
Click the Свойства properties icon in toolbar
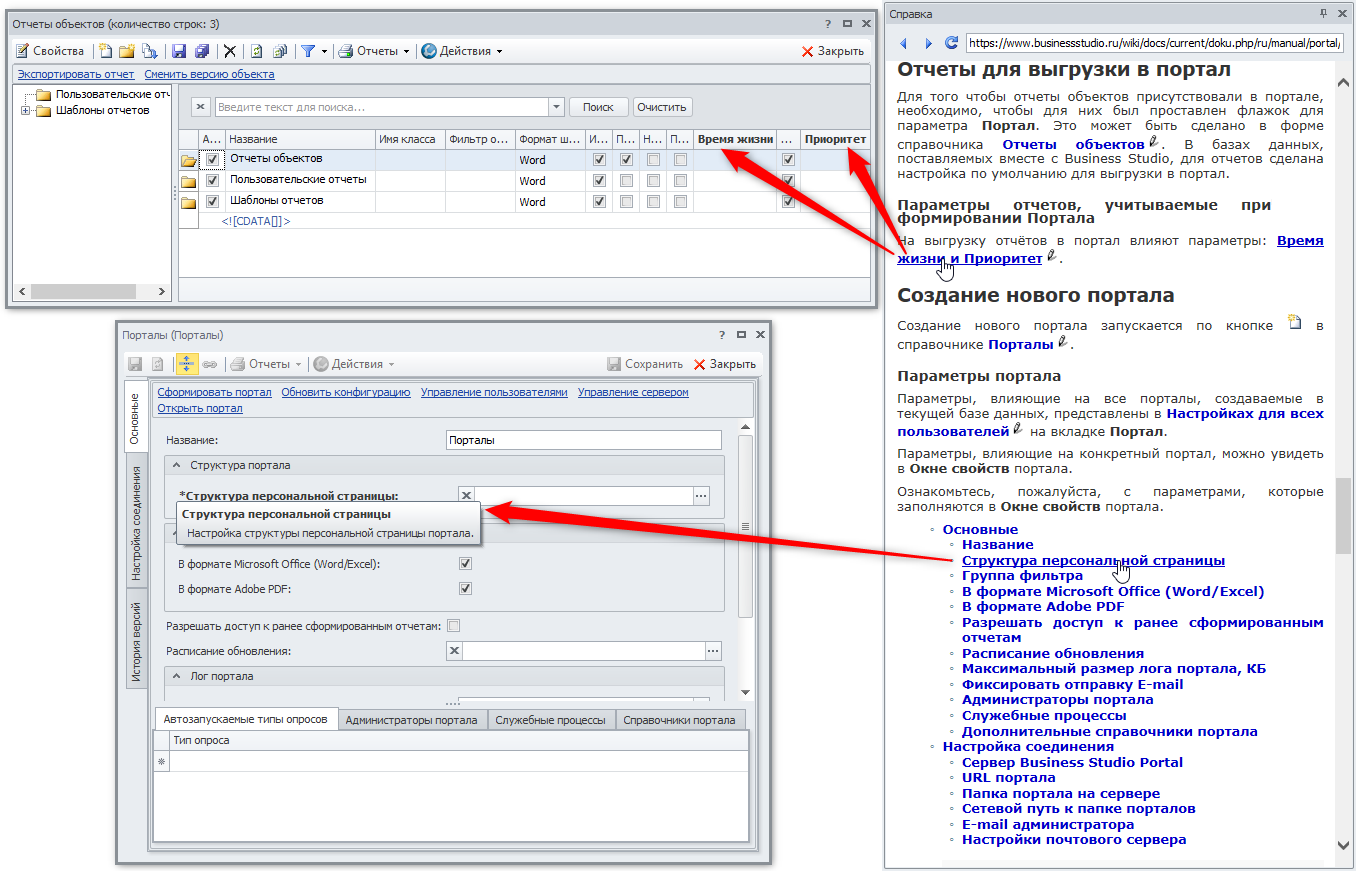23,51
